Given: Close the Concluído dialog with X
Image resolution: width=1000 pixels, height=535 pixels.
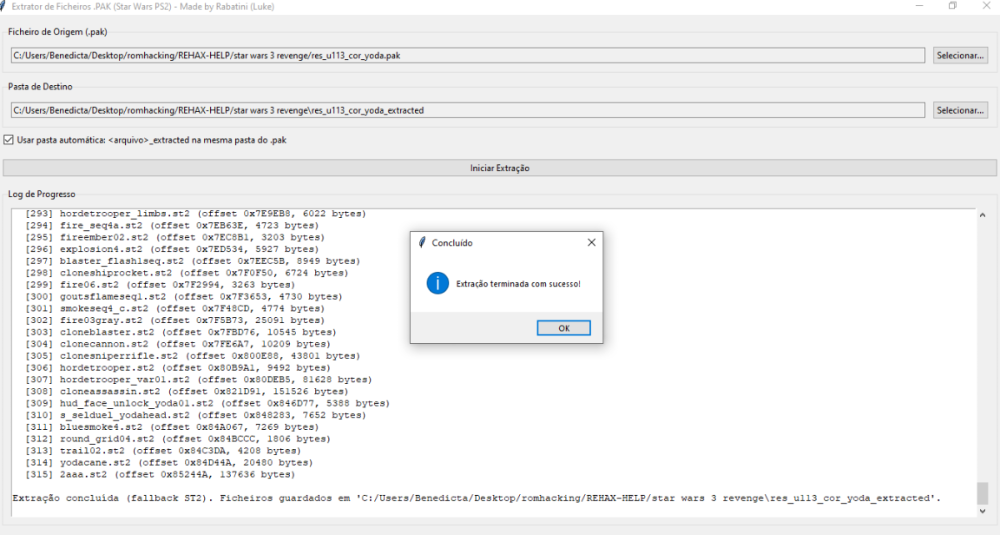Looking at the screenshot, I should [590, 243].
